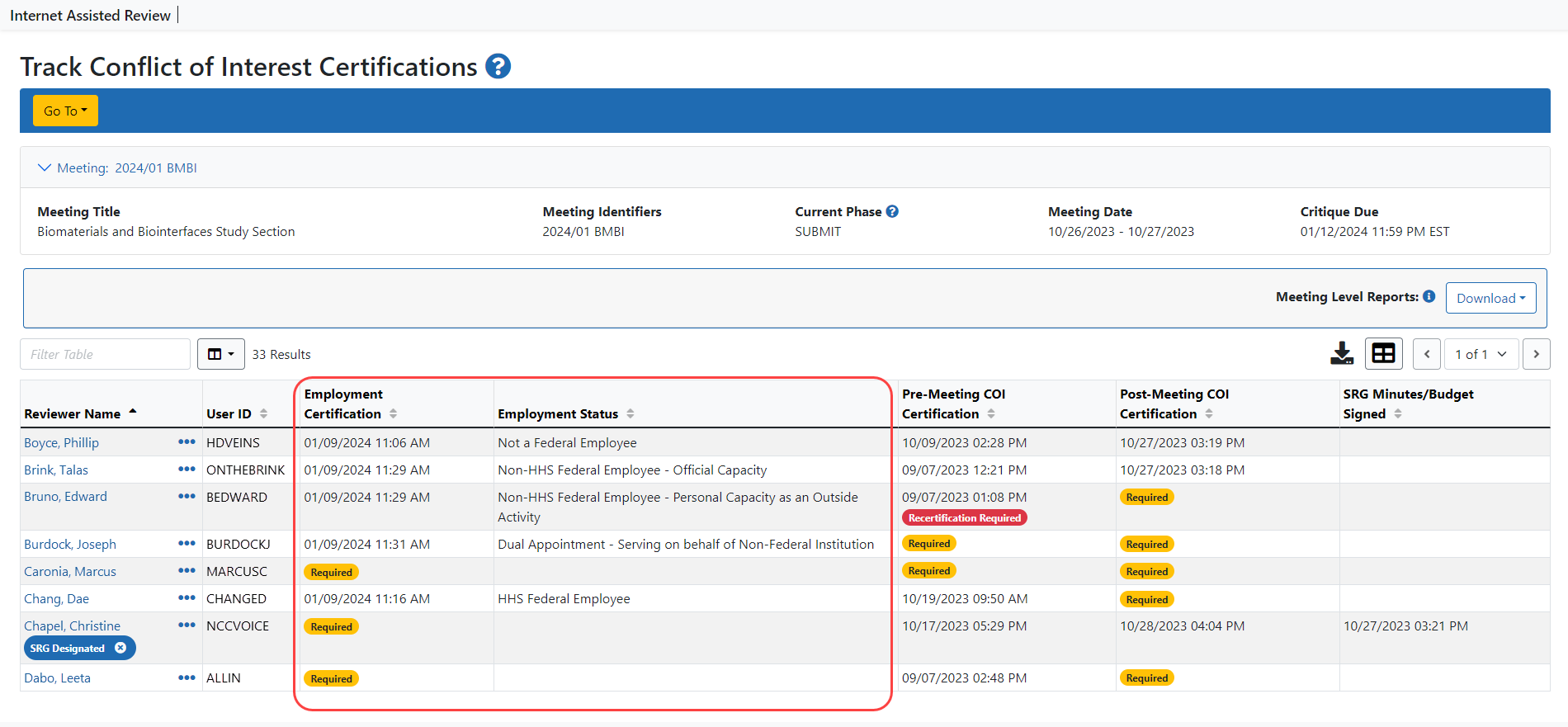
Task: Open reviewer Brink, Talas link
Action: coord(56,470)
